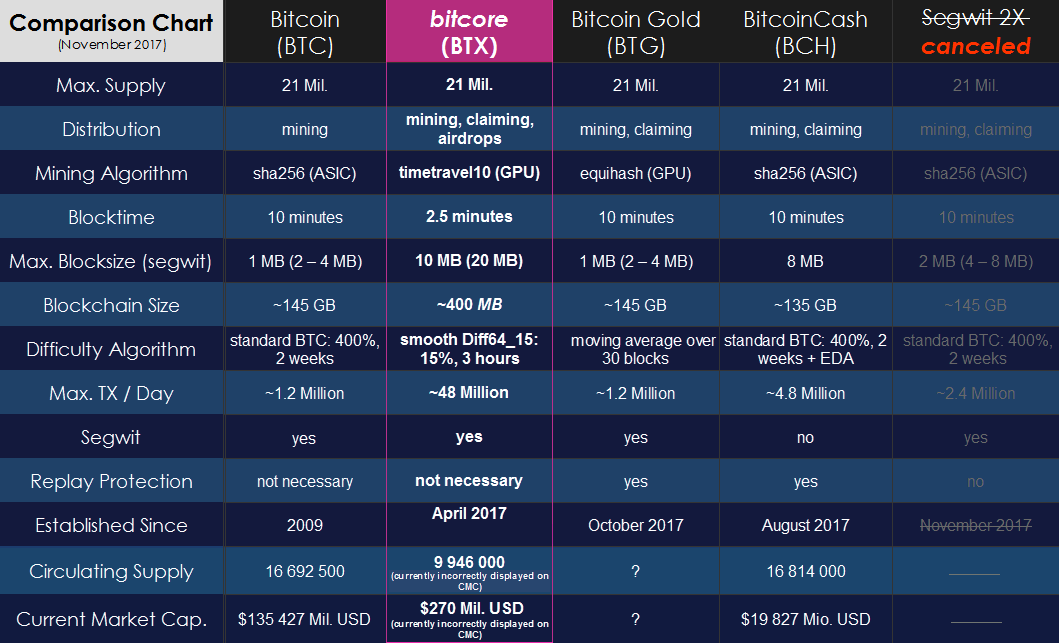Click the ~400 MB blockchain size cell
Screen dimensions: 1059x643
point(469,304)
